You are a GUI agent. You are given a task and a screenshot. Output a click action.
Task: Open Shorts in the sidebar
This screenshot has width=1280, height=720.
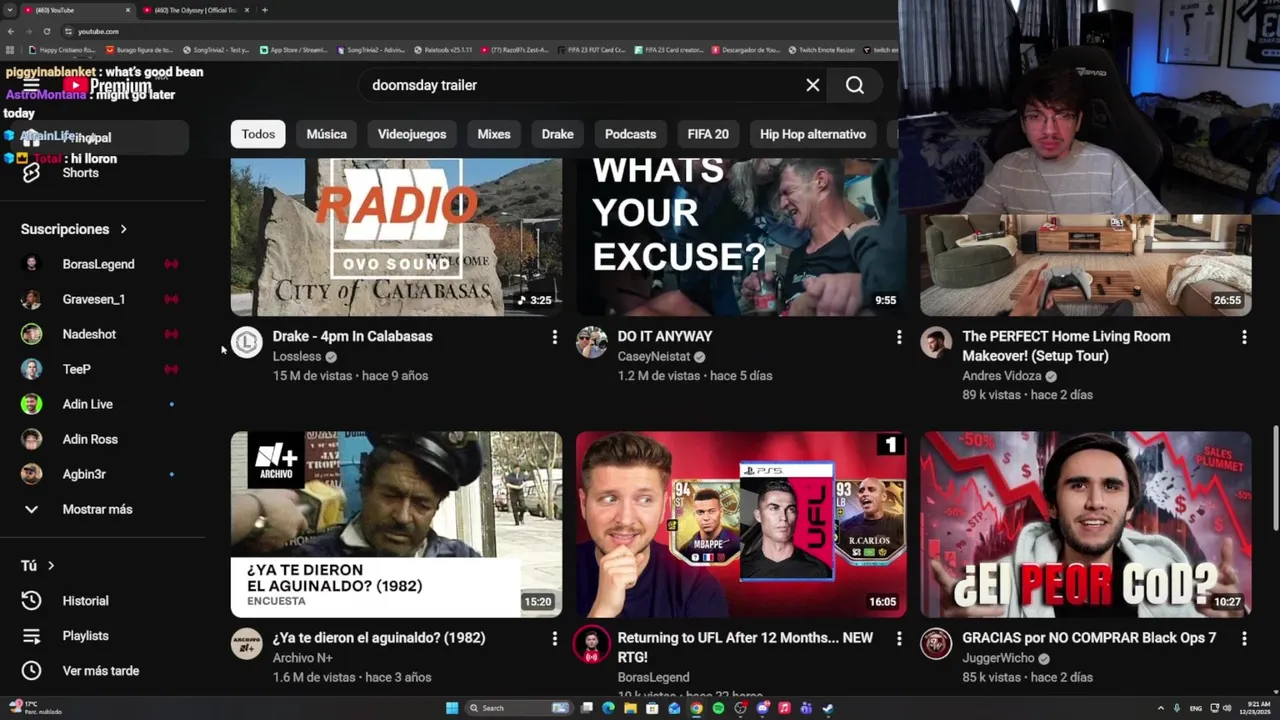click(102, 173)
